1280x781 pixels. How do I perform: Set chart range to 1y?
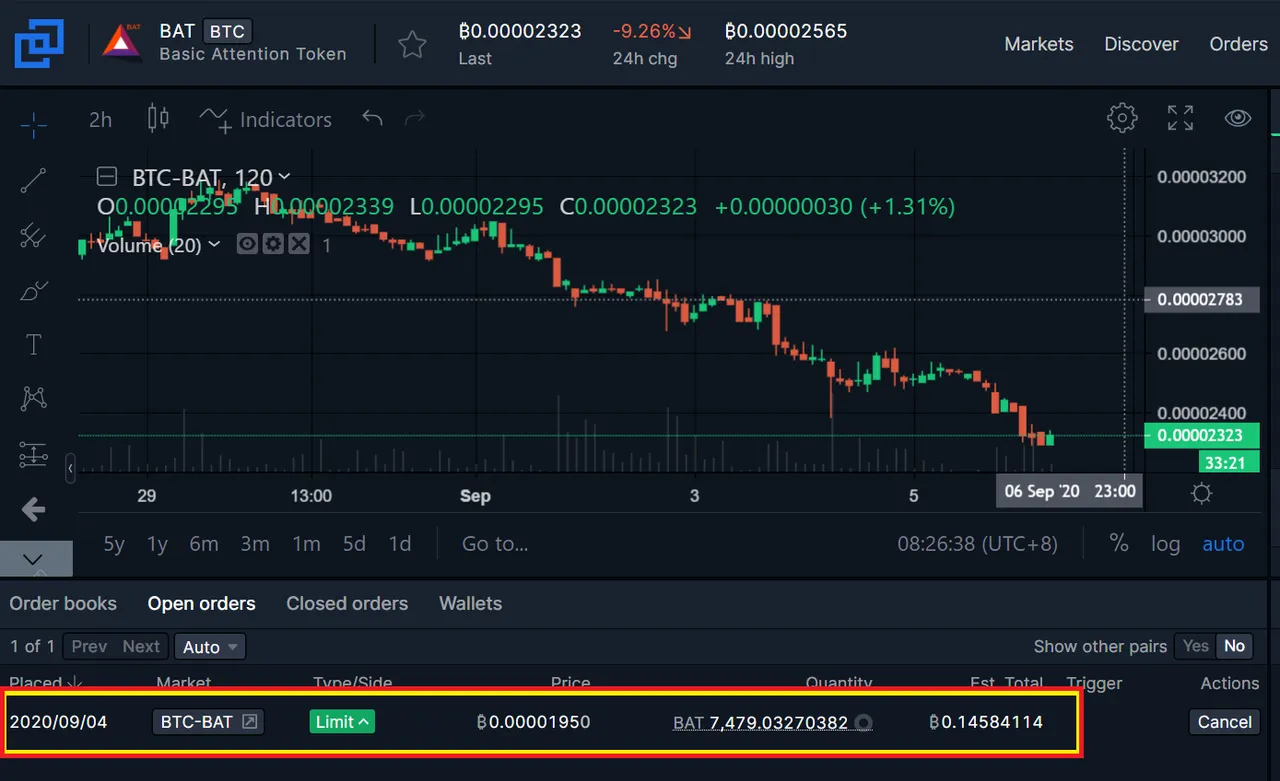pos(157,544)
